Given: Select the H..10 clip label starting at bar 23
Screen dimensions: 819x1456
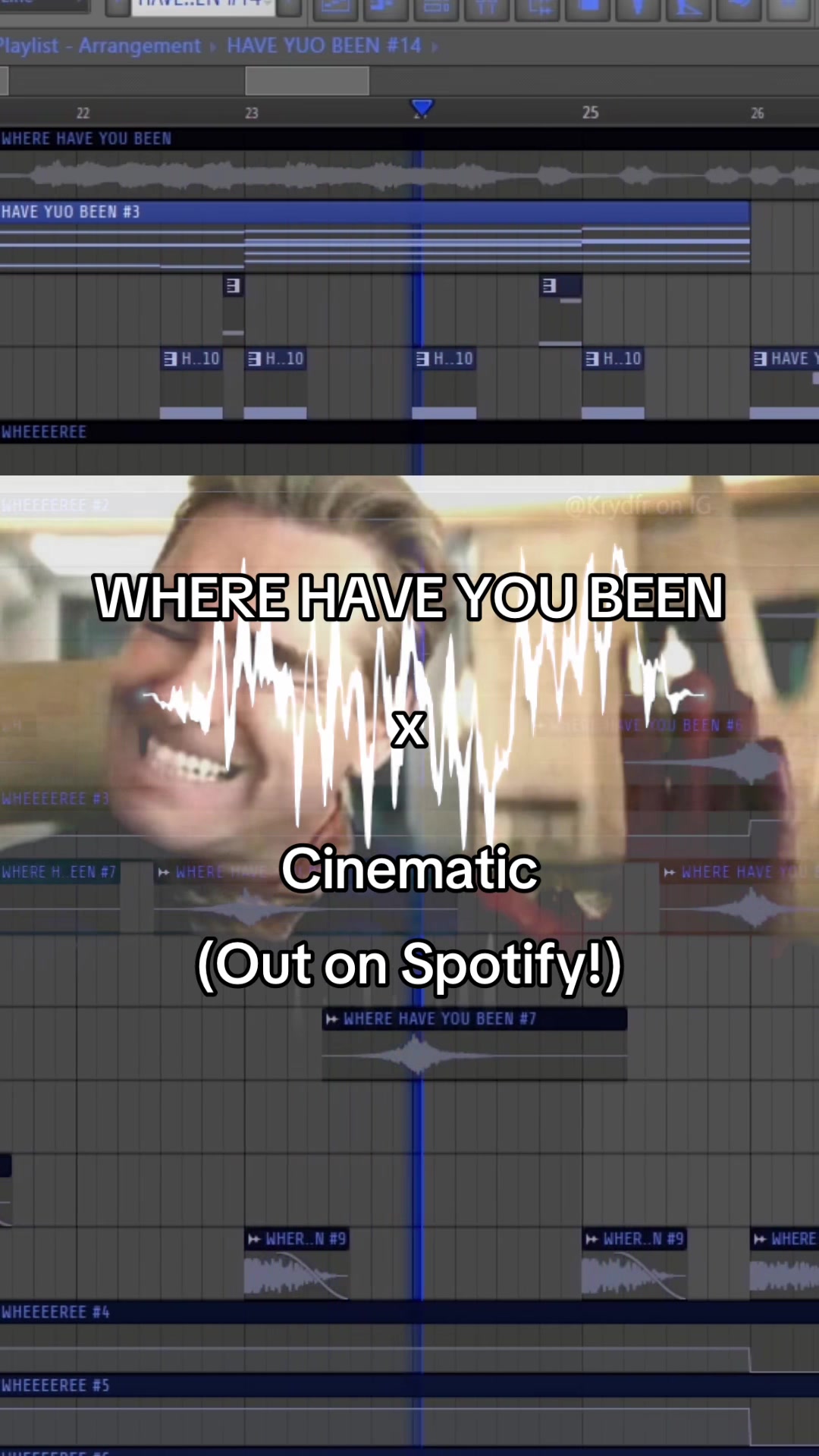Looking at the screenshot, I should (x=284, y=359).
